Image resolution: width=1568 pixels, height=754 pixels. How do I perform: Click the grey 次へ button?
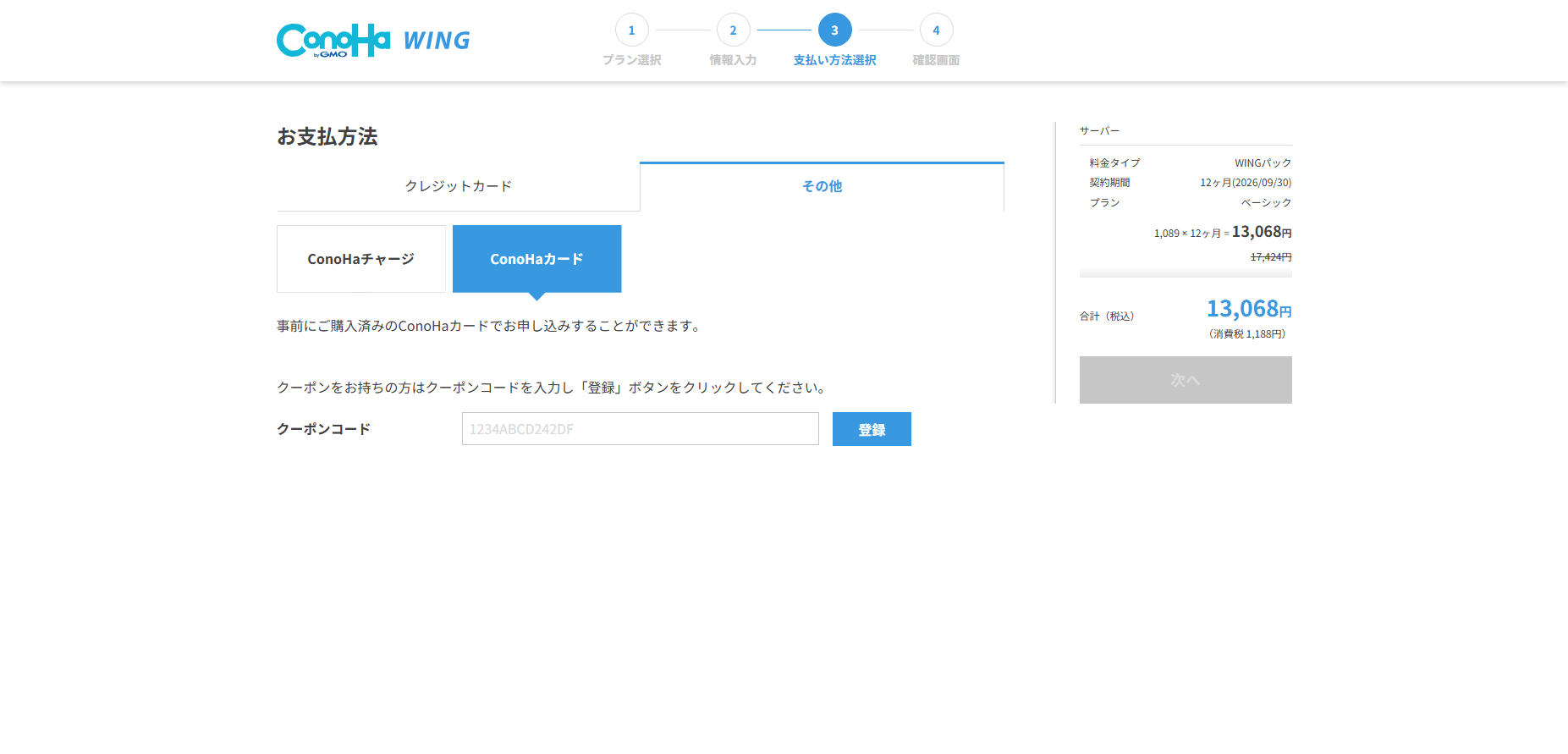[1185, 380]
